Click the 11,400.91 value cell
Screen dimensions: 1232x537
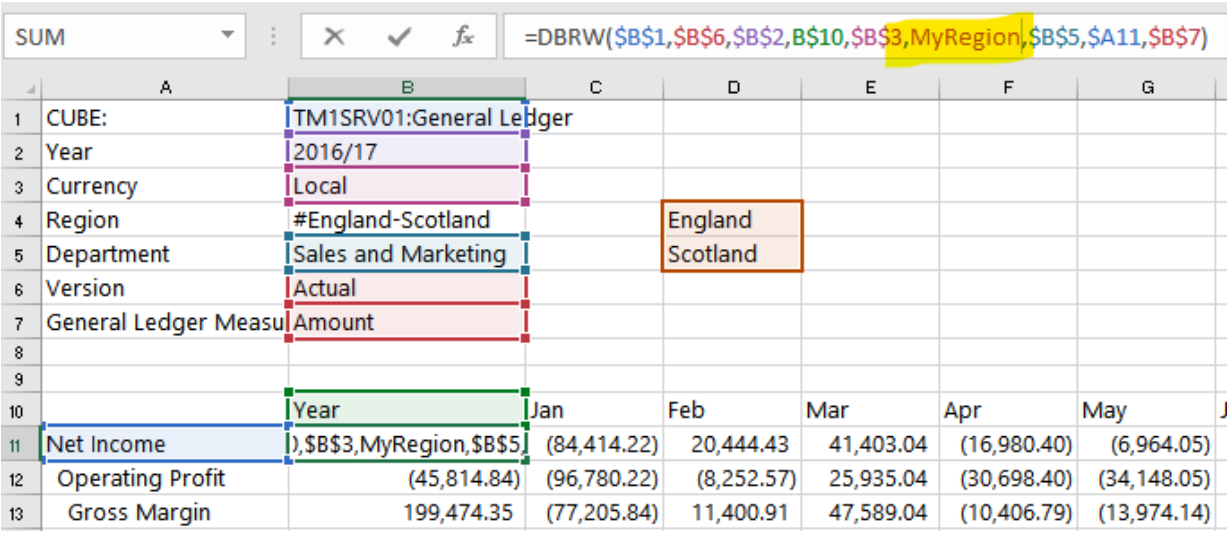(732, 513)
